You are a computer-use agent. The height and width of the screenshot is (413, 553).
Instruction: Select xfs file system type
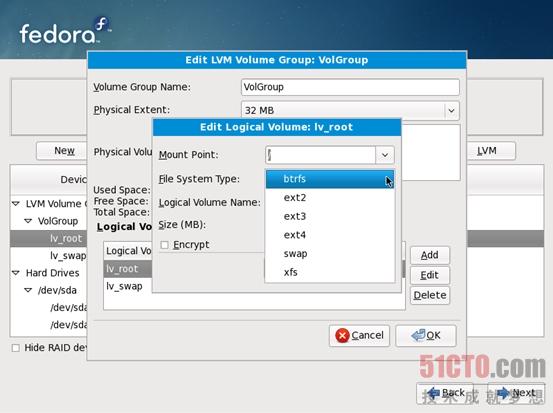point(330,272)
